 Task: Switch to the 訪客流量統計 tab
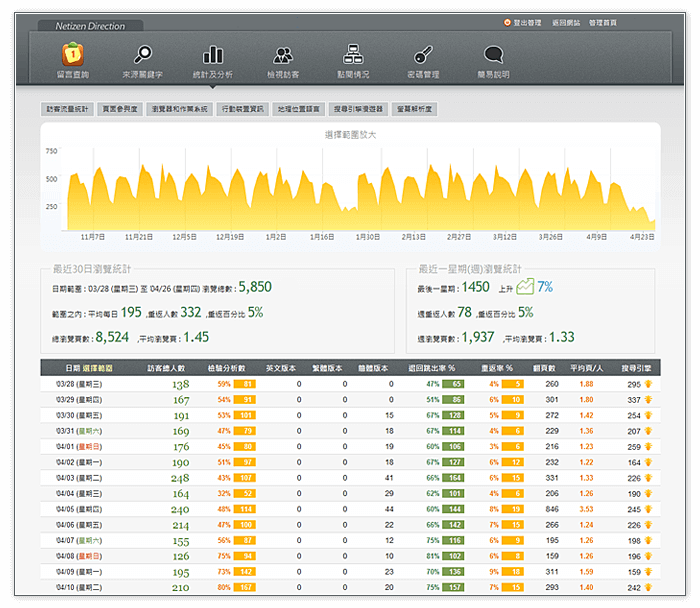[x=67, y=109]
